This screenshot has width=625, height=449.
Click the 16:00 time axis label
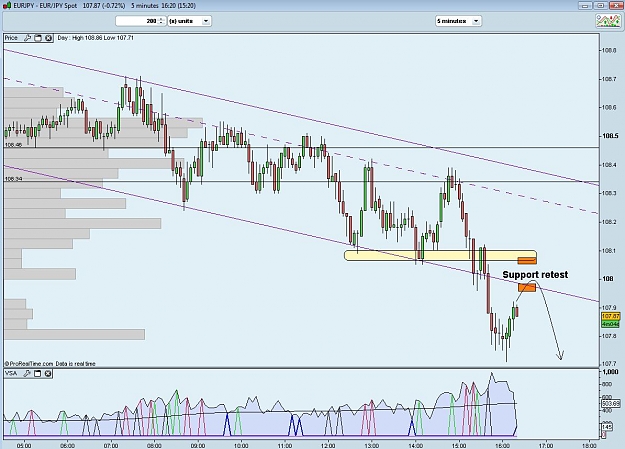[502, 445]
